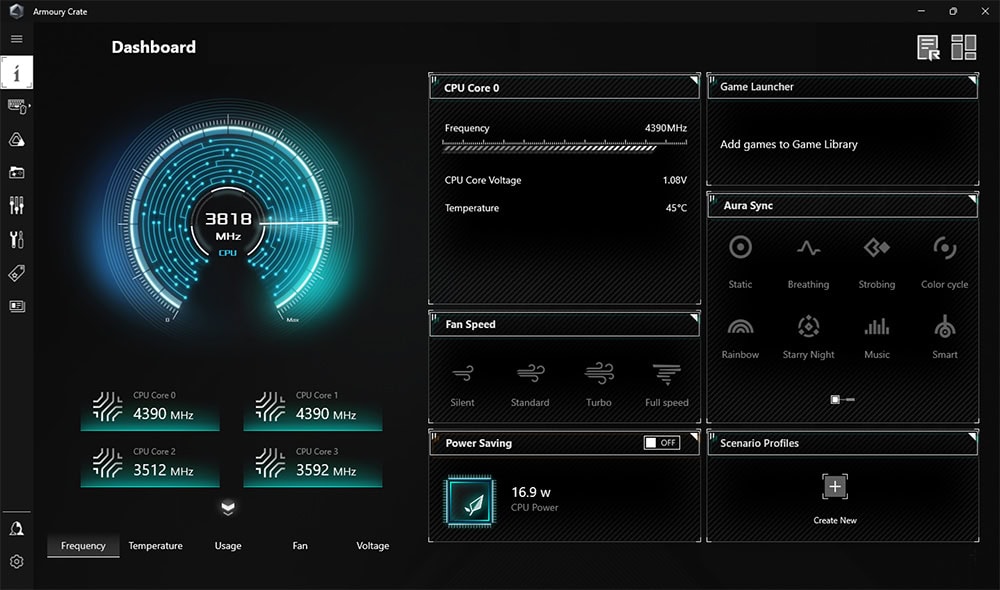Expand the CPU cores list chevron

228,510
